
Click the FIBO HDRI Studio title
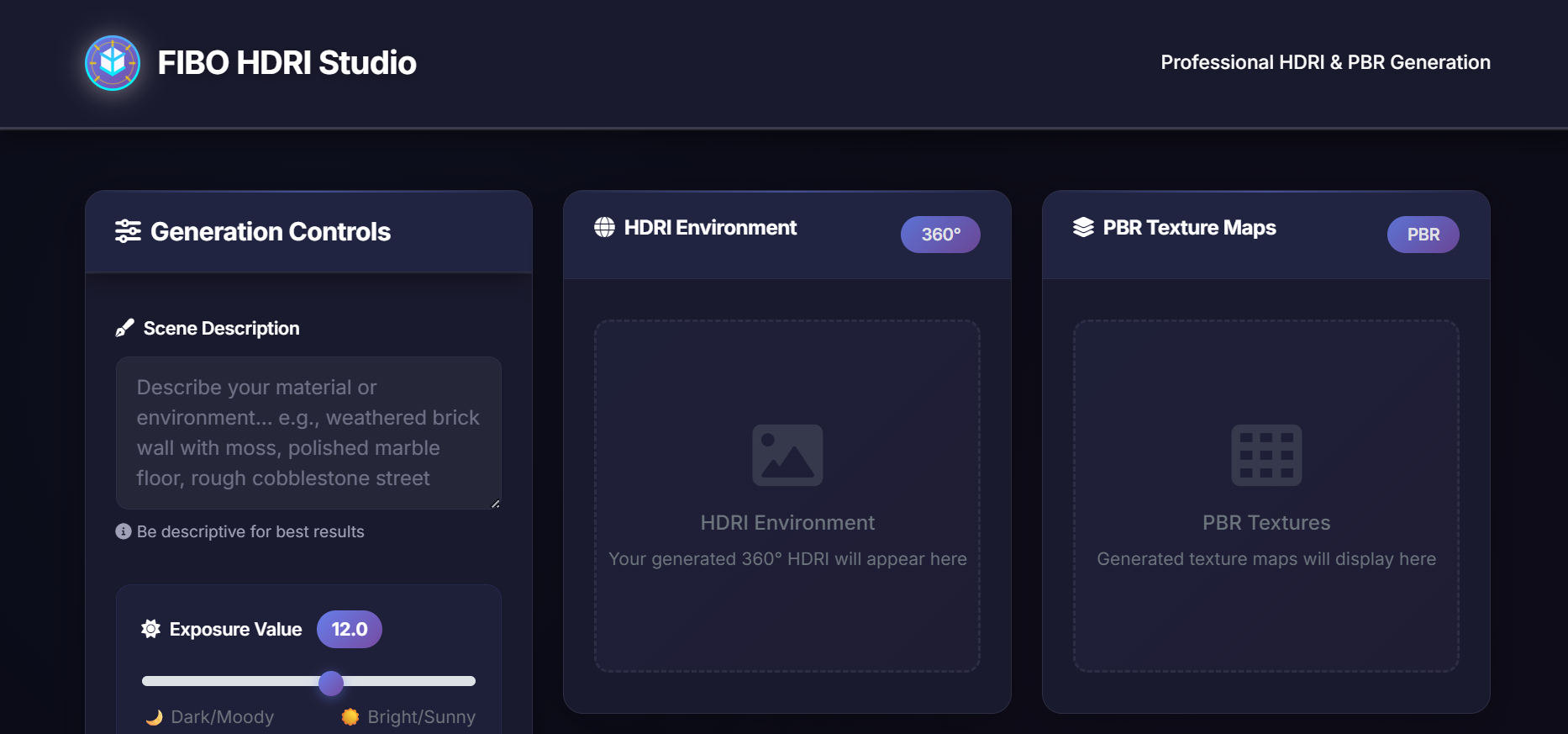pos(287,63)
